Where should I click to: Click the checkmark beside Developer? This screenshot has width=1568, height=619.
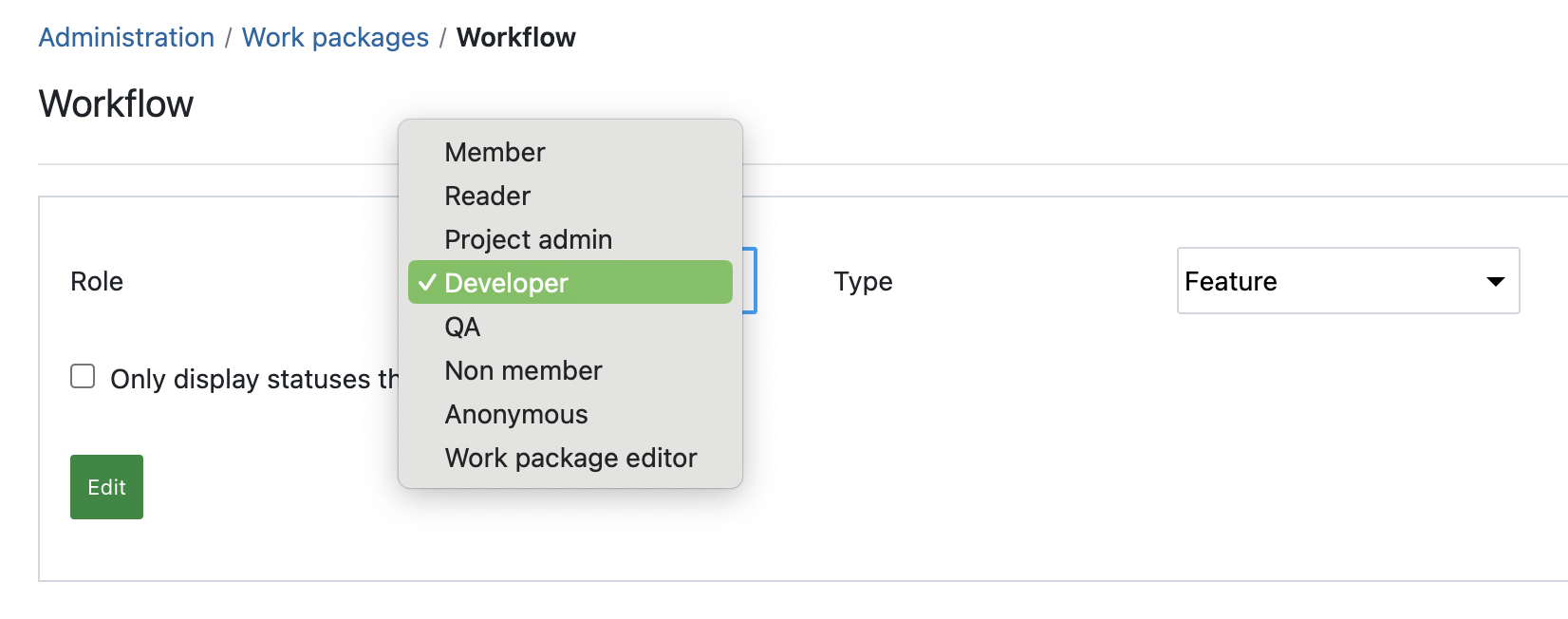click(x=427, y=283)
